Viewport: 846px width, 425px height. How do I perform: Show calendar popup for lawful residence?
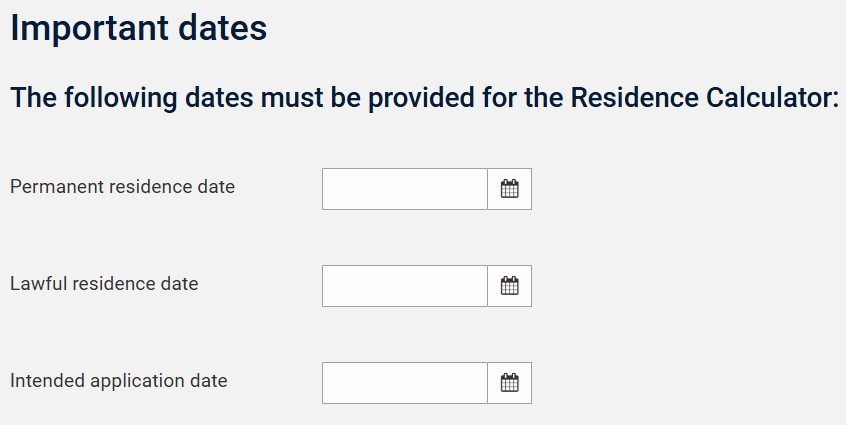pyautogui.click(x=509, y=286)
